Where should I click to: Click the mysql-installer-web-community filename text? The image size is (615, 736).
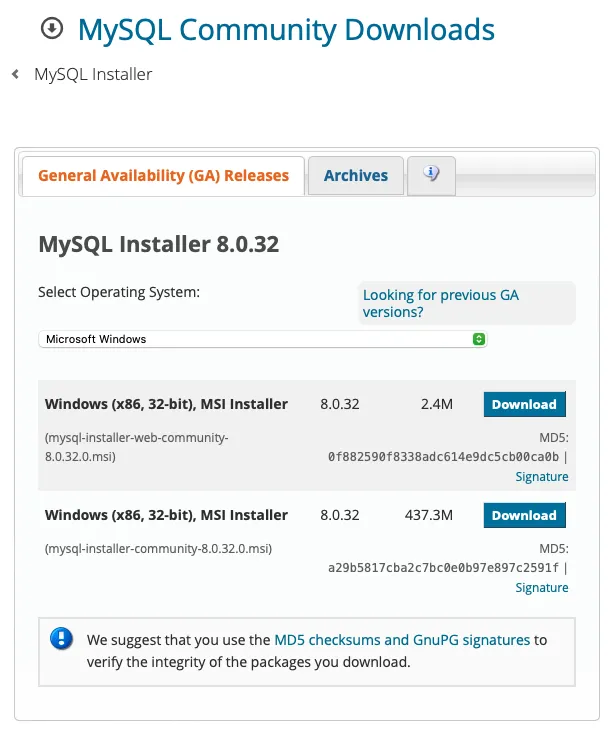(x=137, y=447)
